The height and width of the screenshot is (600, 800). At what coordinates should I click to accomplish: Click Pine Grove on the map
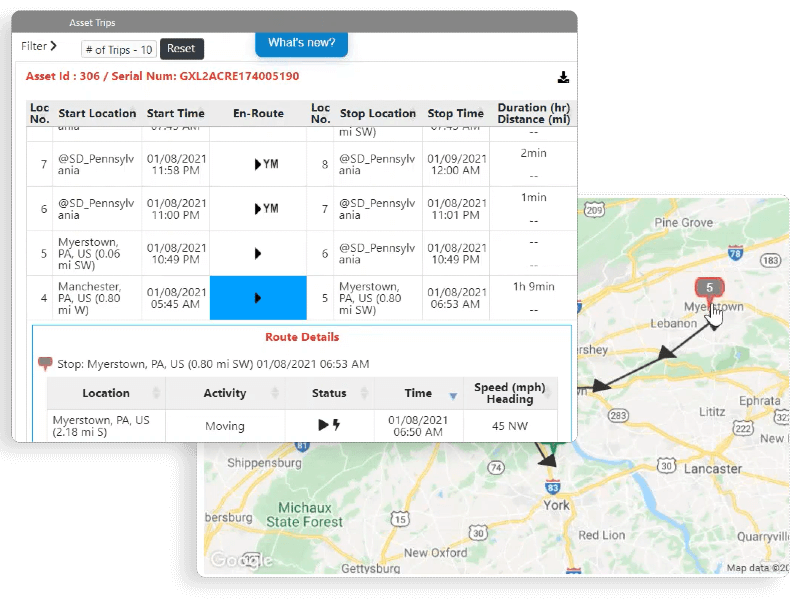[684, 222]
